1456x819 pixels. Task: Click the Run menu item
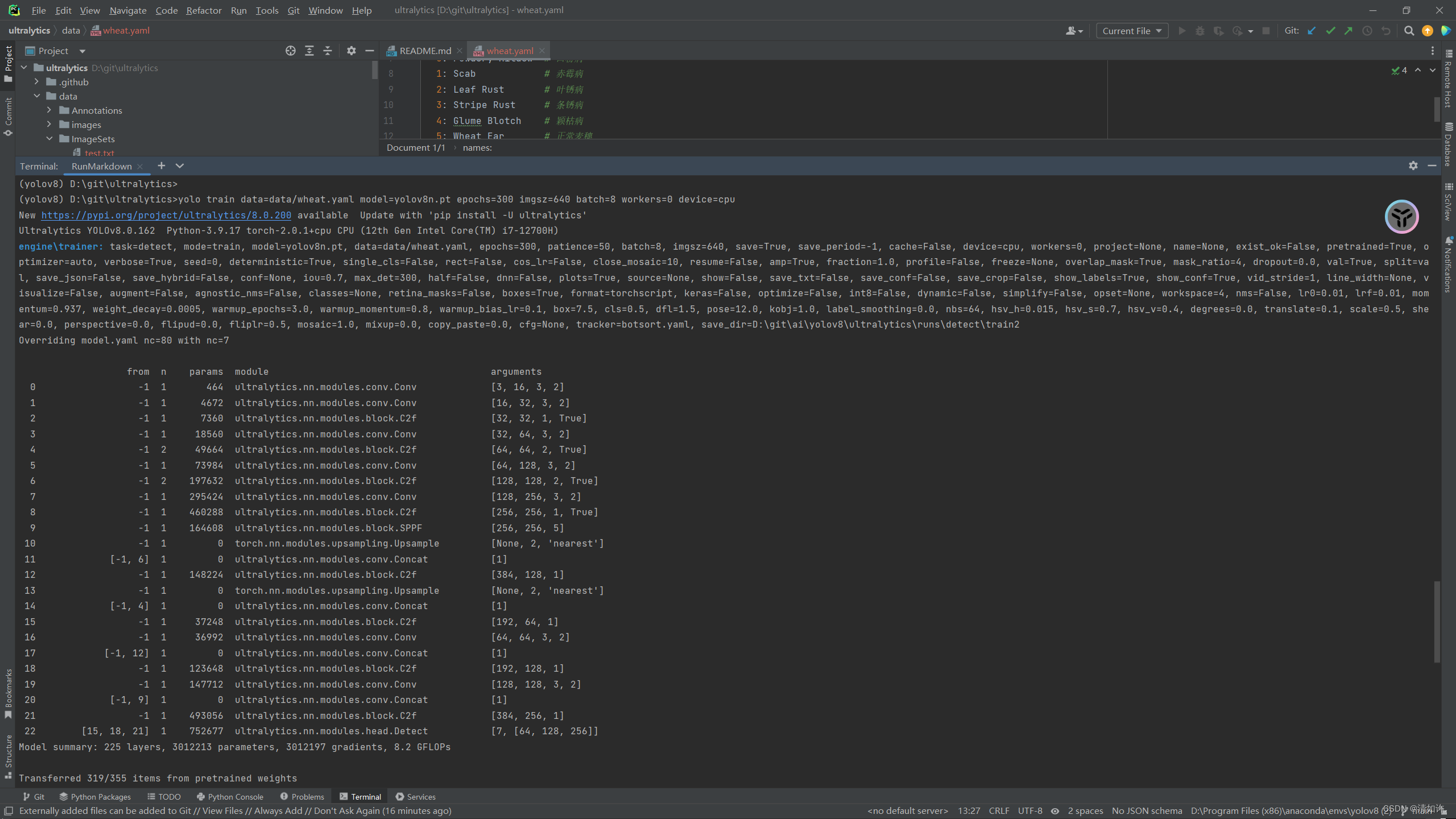click(x=238, y=10)
